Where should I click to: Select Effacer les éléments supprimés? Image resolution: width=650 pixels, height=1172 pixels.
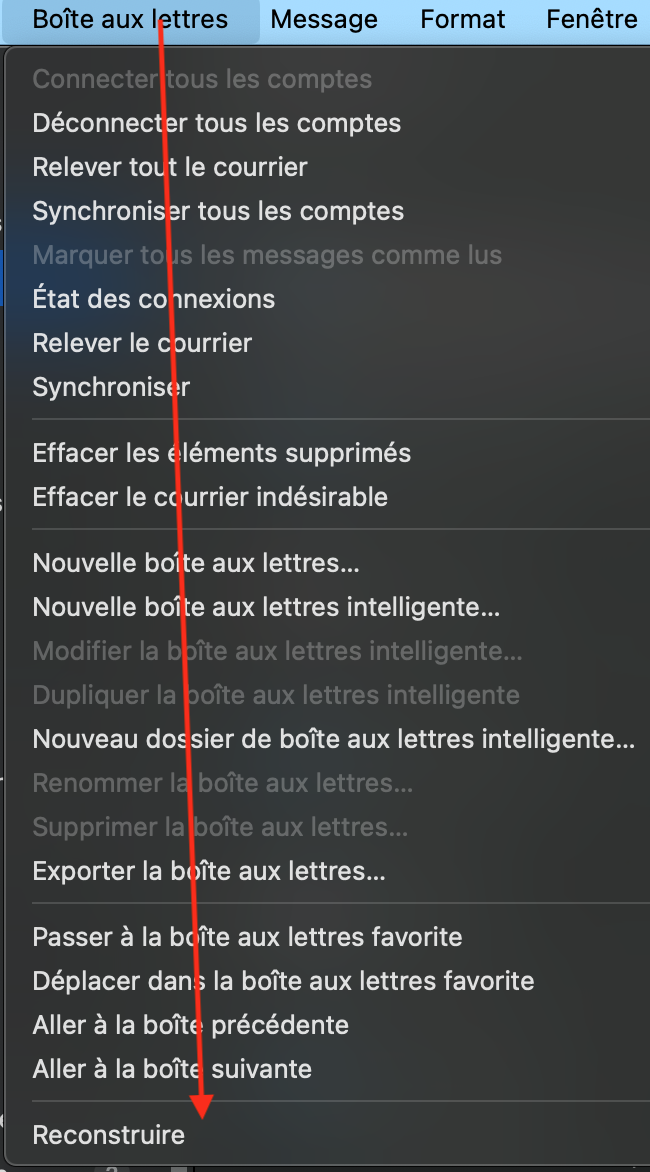(x=222, y=453)
